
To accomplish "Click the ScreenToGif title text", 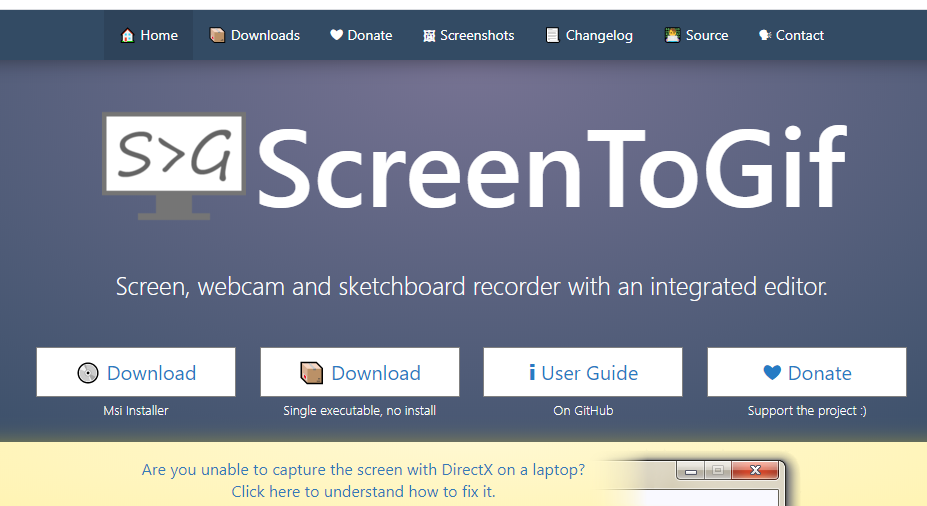I will [552, 168].
